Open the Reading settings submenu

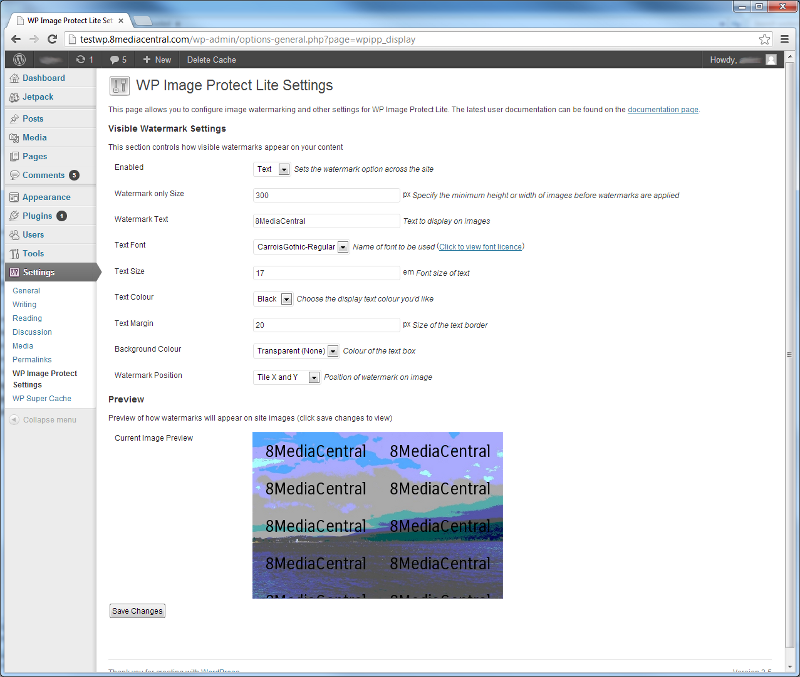pos(27,318)
